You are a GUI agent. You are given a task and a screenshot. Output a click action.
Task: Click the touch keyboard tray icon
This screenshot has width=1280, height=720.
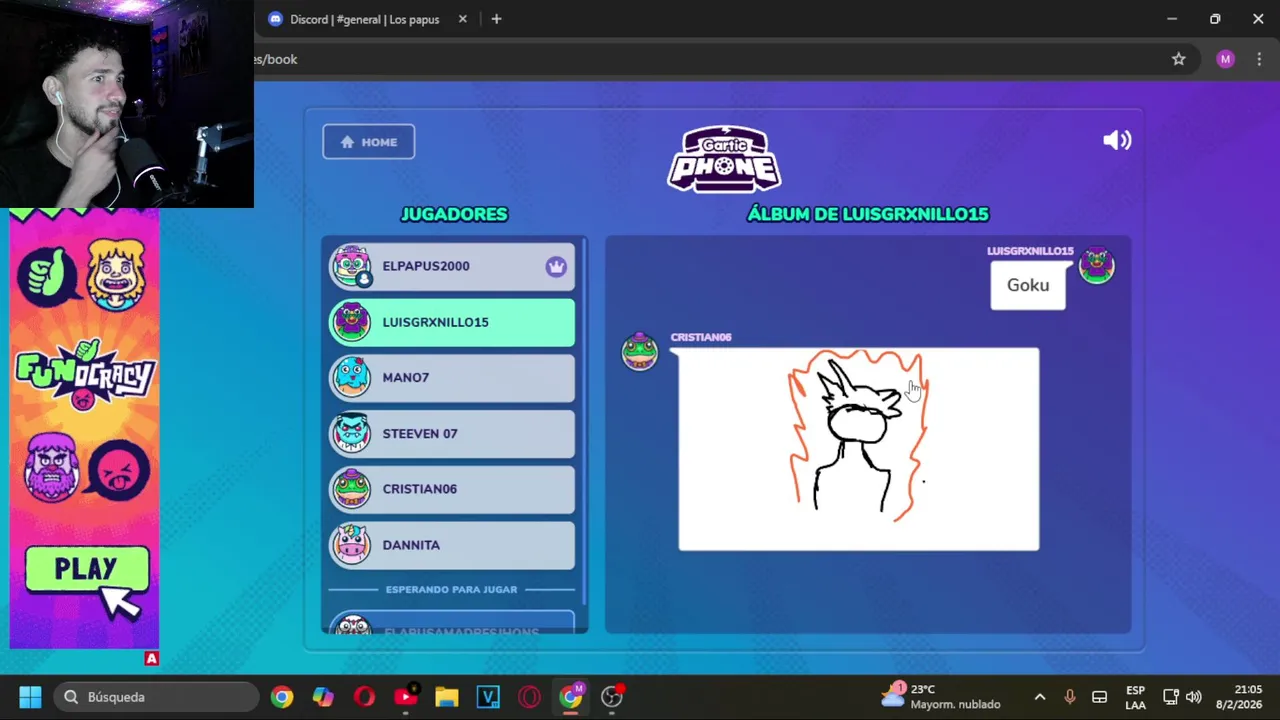(1099, 697)
